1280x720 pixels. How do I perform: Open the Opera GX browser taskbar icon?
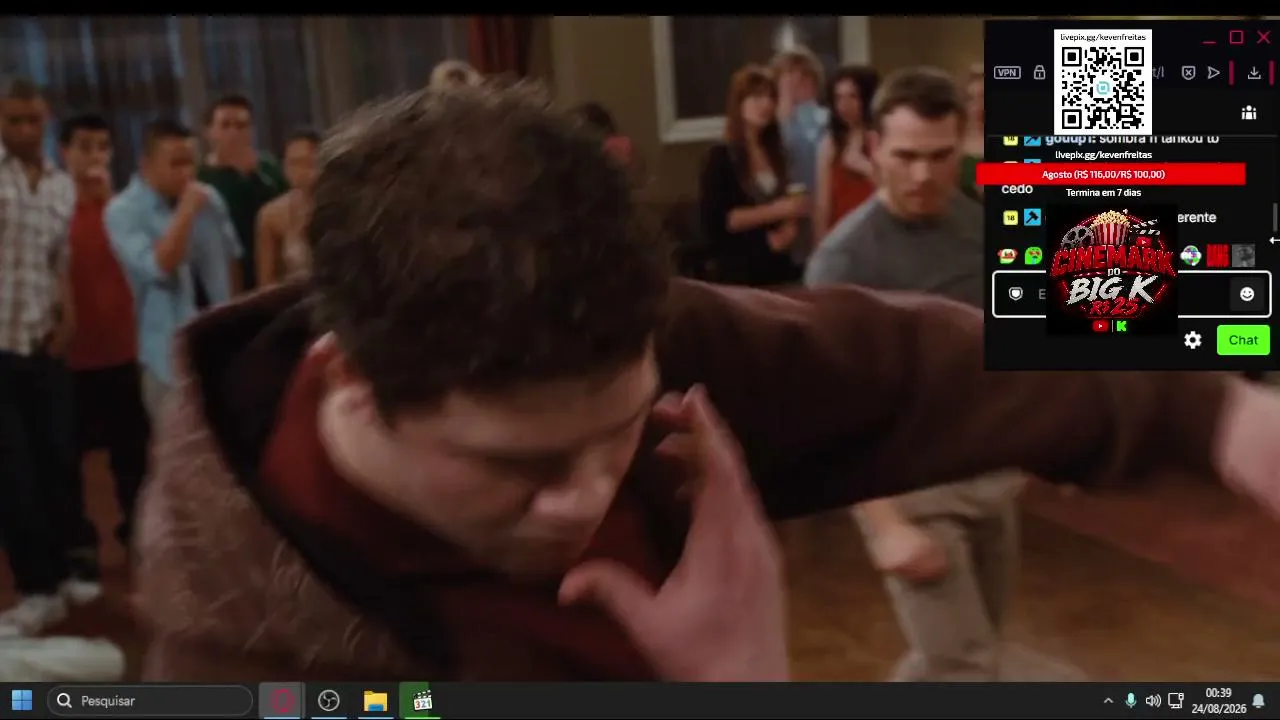click(283, 701)
